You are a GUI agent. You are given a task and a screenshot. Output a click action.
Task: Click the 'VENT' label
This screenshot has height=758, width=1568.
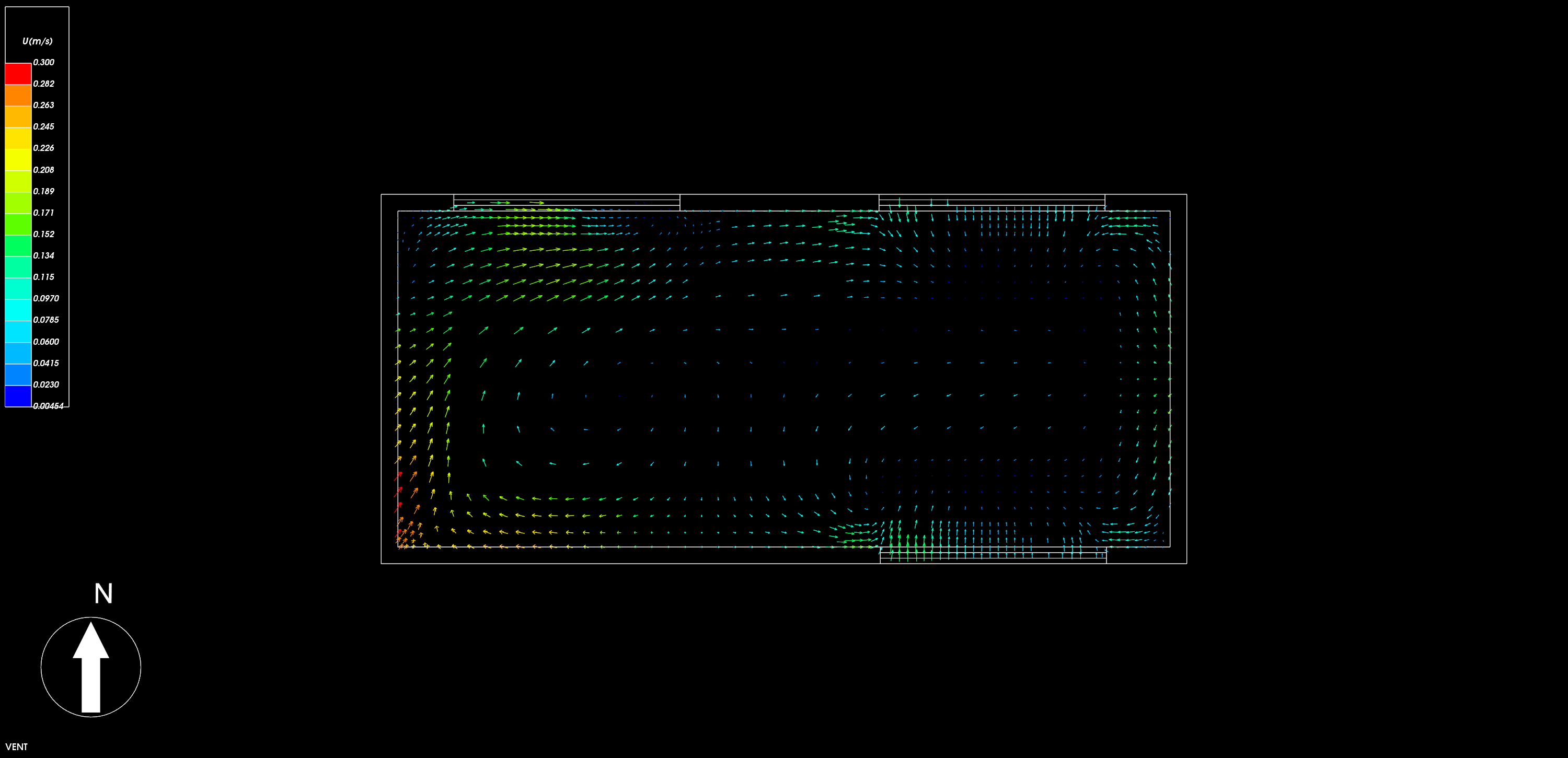click(16, 747)
